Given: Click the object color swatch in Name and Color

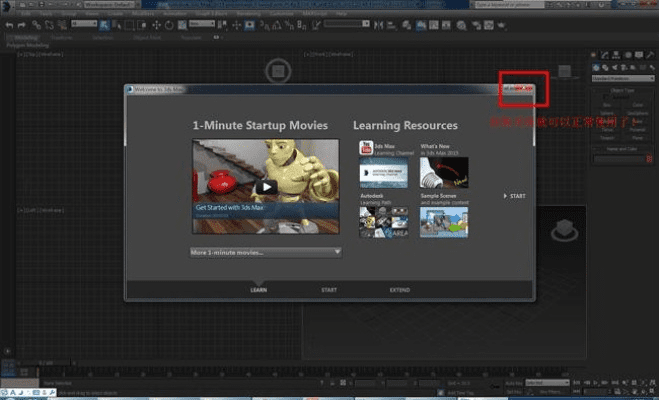Looking at the screenshot, I should click(x=648, y=158).
